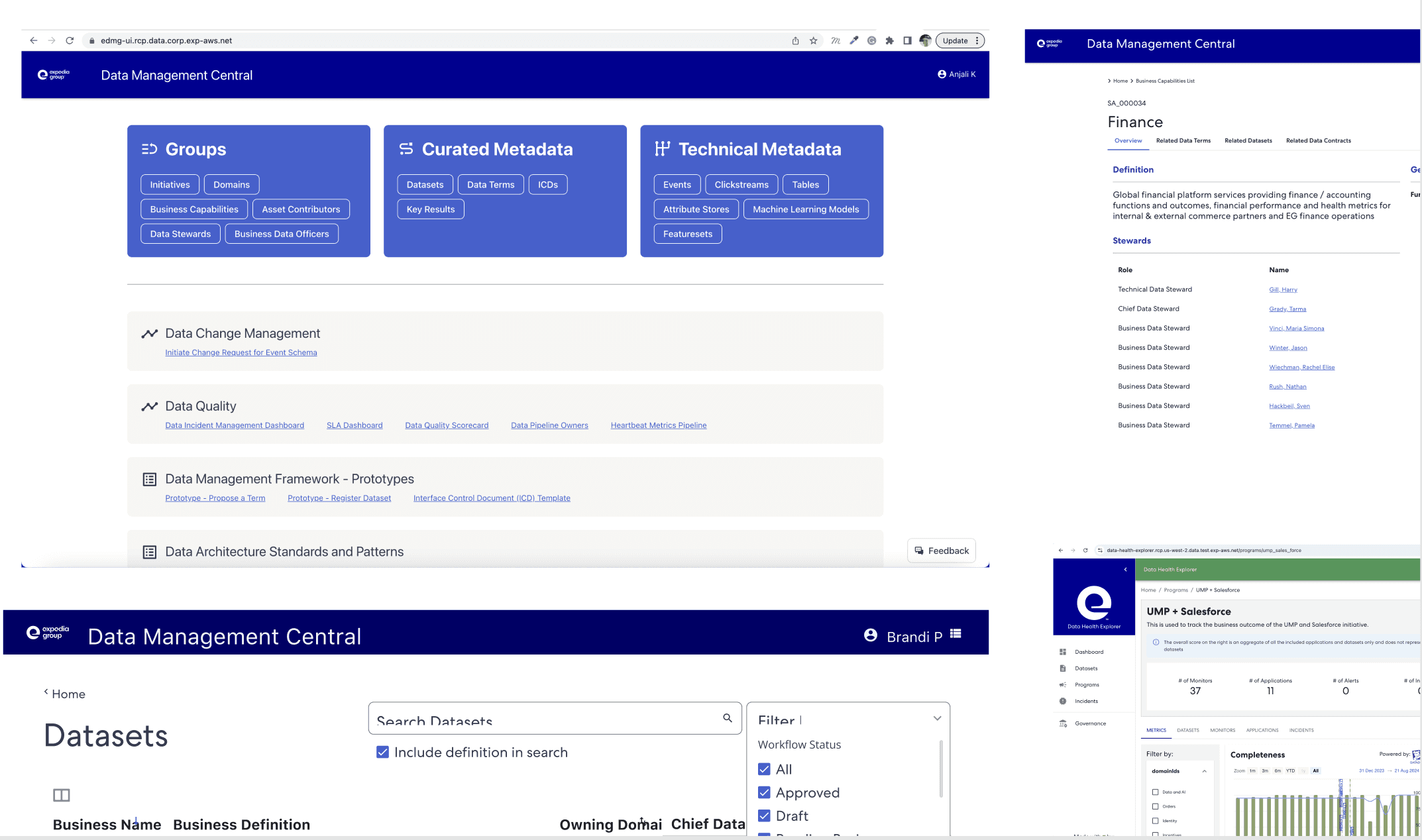Open the APPLICATIONS tab in Data Health Explorer
This screenshot has width=1422, height=840.
[1262, 730]
